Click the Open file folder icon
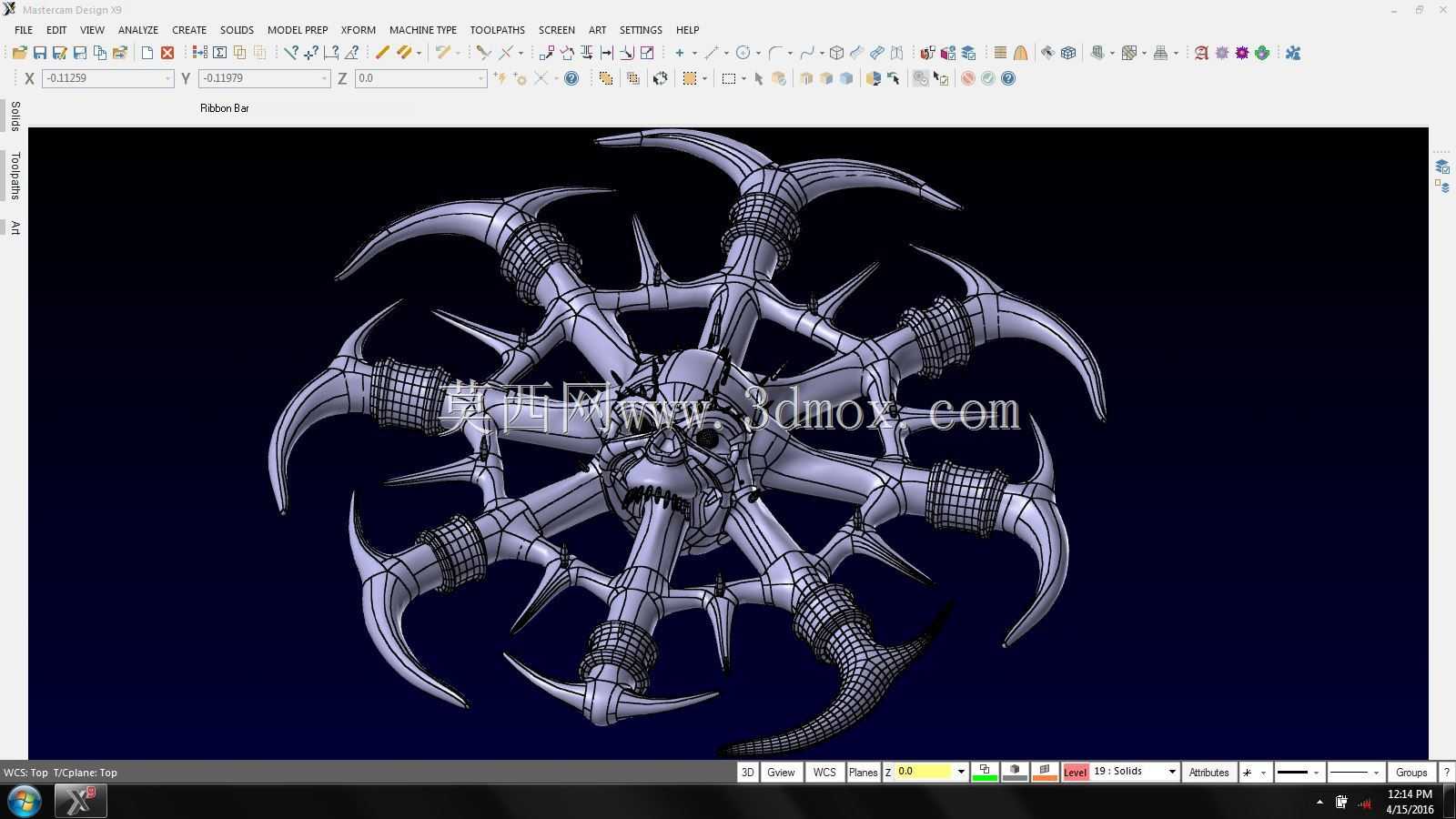This screenshot has height=819, width=1456. pyautogui.click(x=19, y=53)
